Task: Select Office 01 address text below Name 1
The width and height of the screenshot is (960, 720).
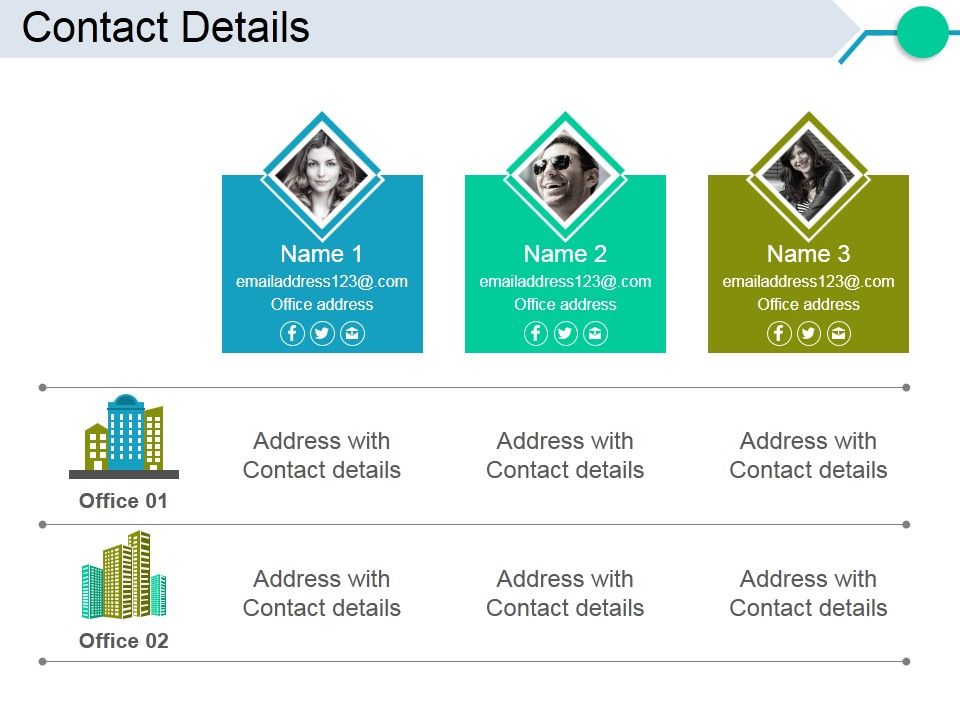Action: pyautogui.click(x=322, y=456)
